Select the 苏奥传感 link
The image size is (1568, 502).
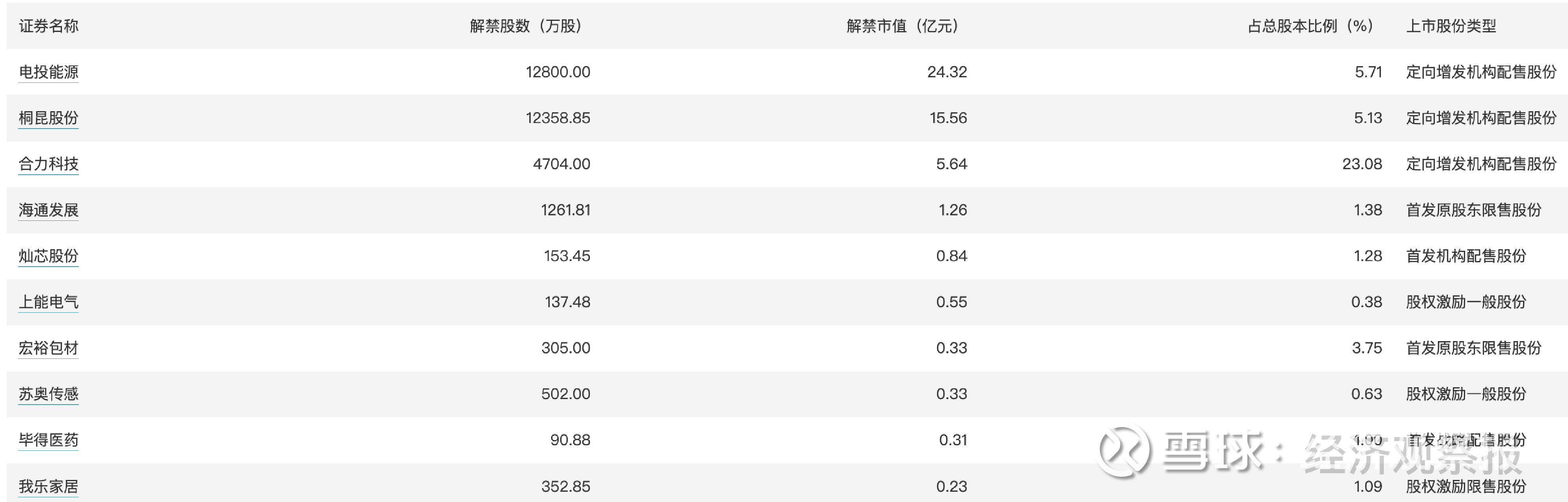pos(49,394)
